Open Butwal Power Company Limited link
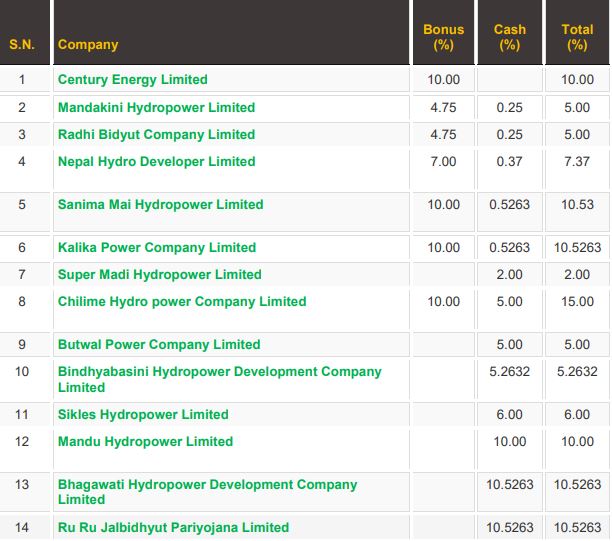This screenshot has height=541, width=612. pyautogui.click(x=159, y=344)
